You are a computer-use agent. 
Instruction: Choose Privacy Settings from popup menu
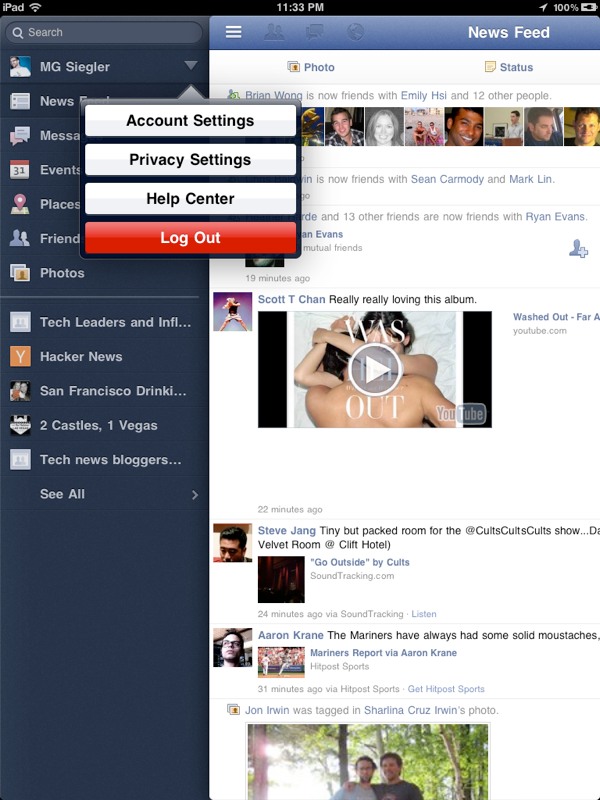pos(190,160)
